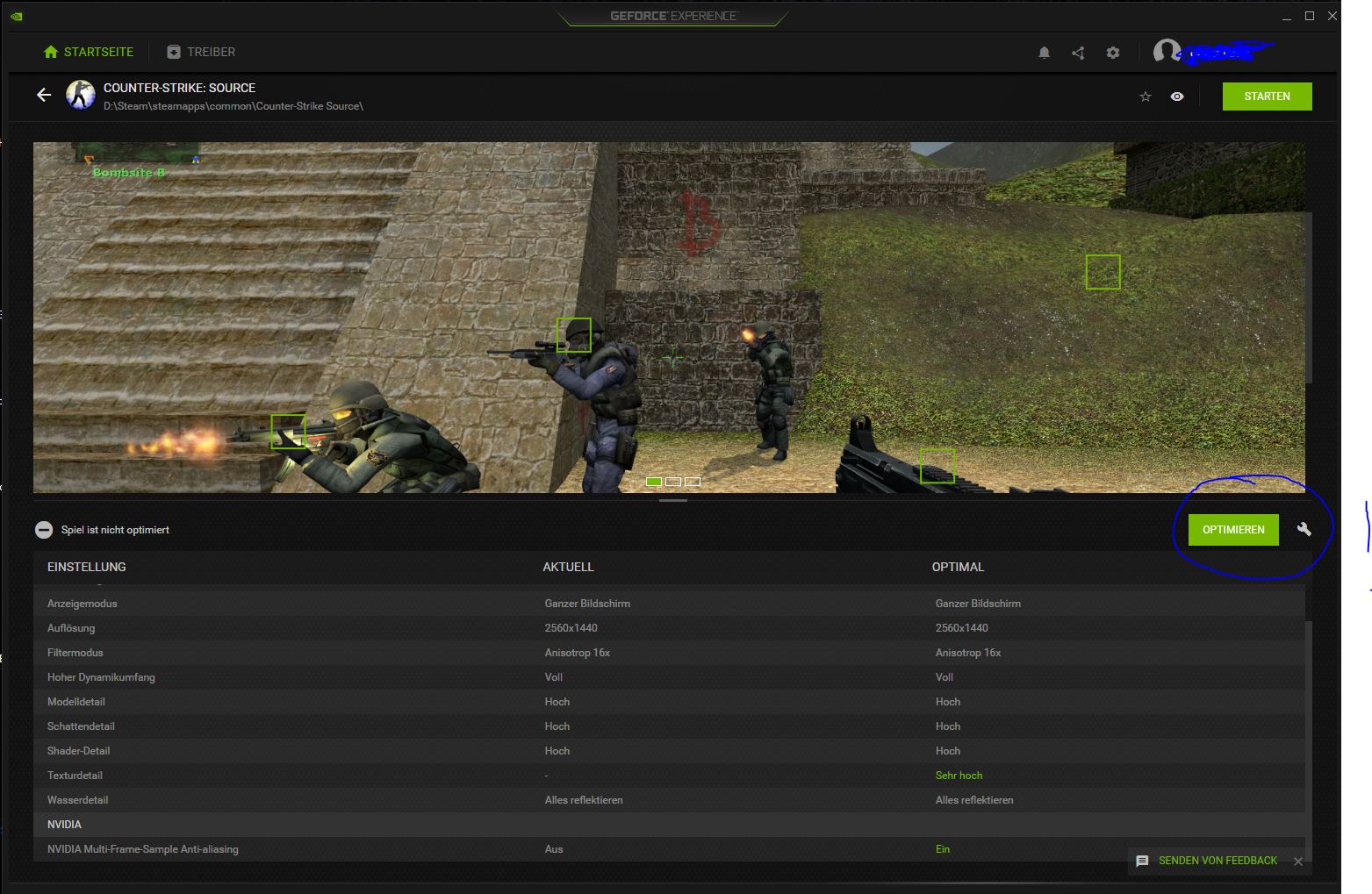This screenshot has width=1372, height=894.
Task: Click the feedback chat icon
Action: tap(1142, 861)
